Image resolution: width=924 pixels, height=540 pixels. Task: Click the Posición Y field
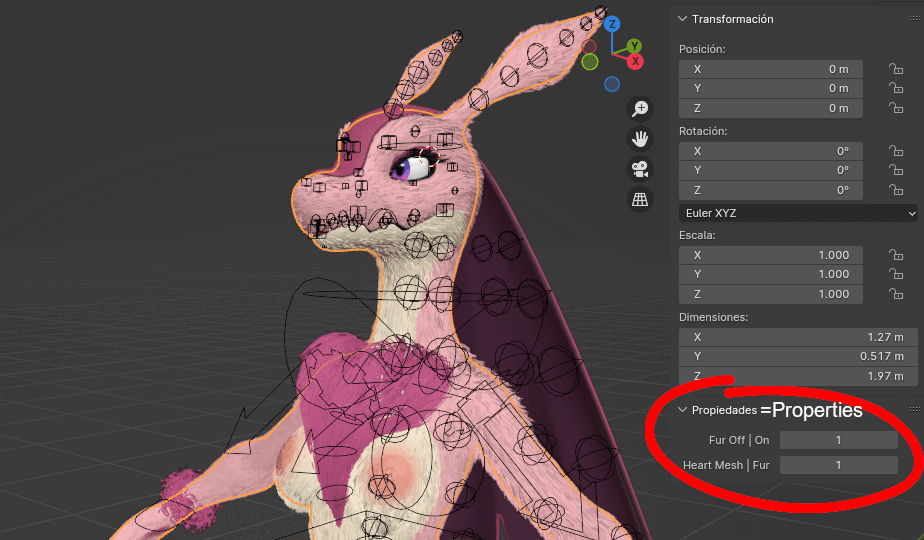point(771,88)
